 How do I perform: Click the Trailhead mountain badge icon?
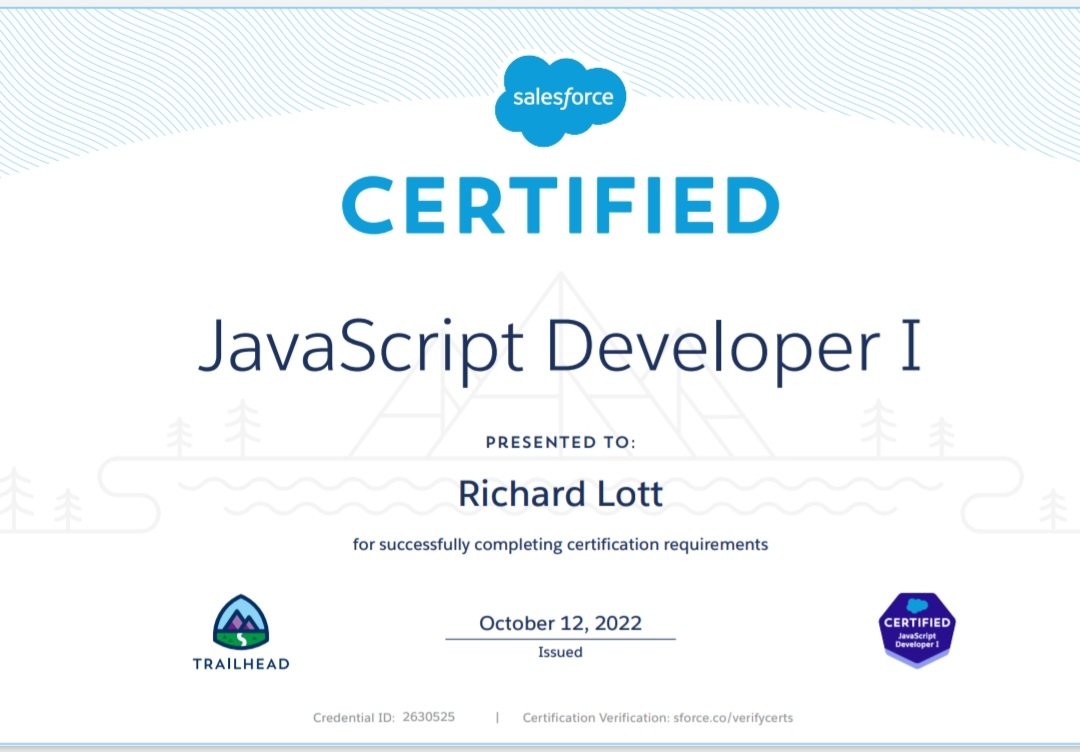pyautogui.click(x=241, y=622)
